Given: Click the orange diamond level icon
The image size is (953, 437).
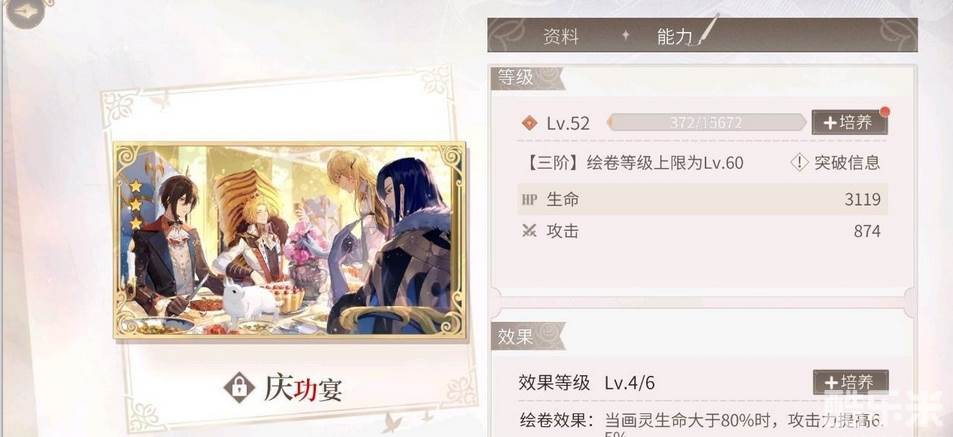Looking at the screenshot, I should point(529,123).
